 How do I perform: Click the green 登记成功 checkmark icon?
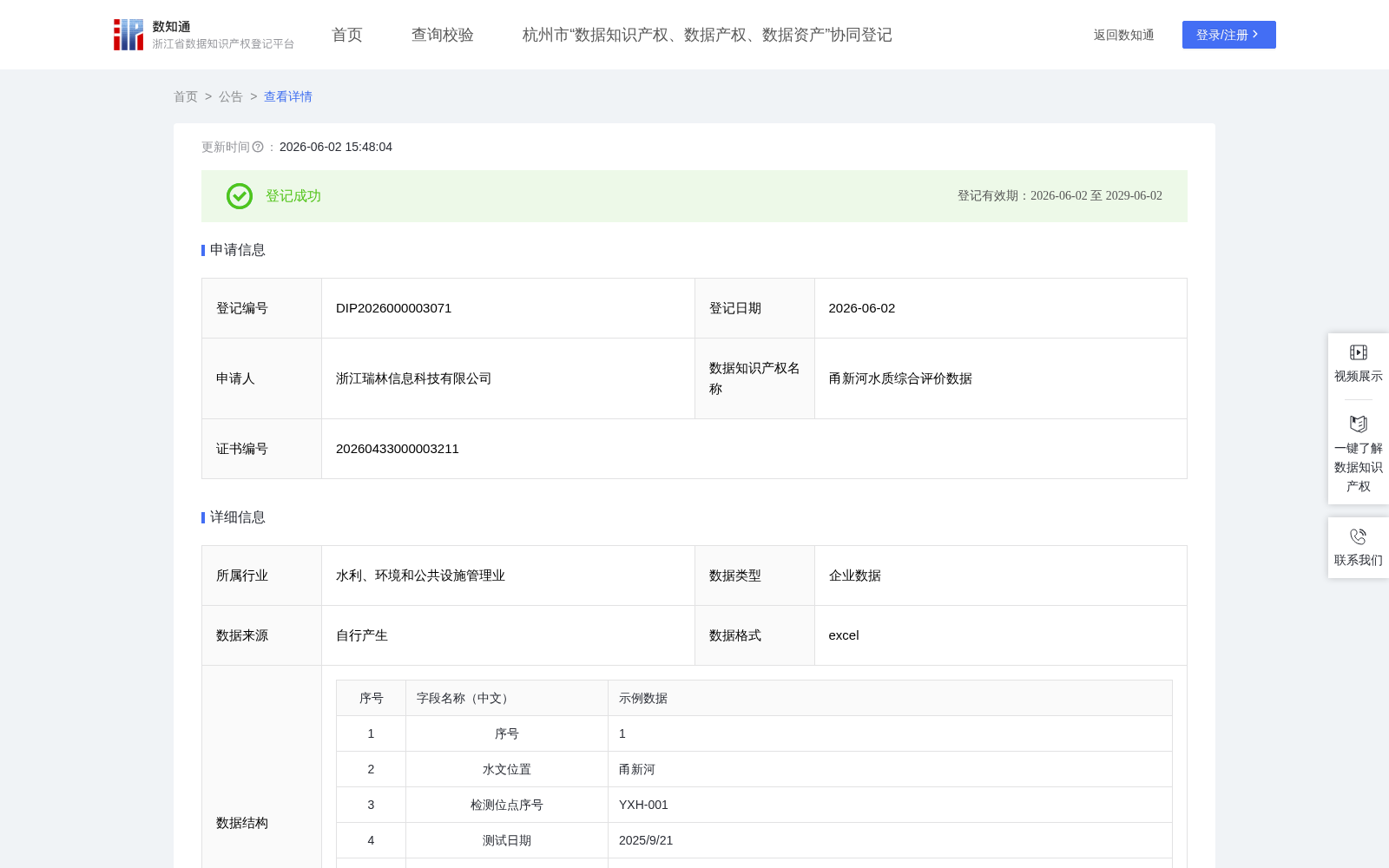240,196
